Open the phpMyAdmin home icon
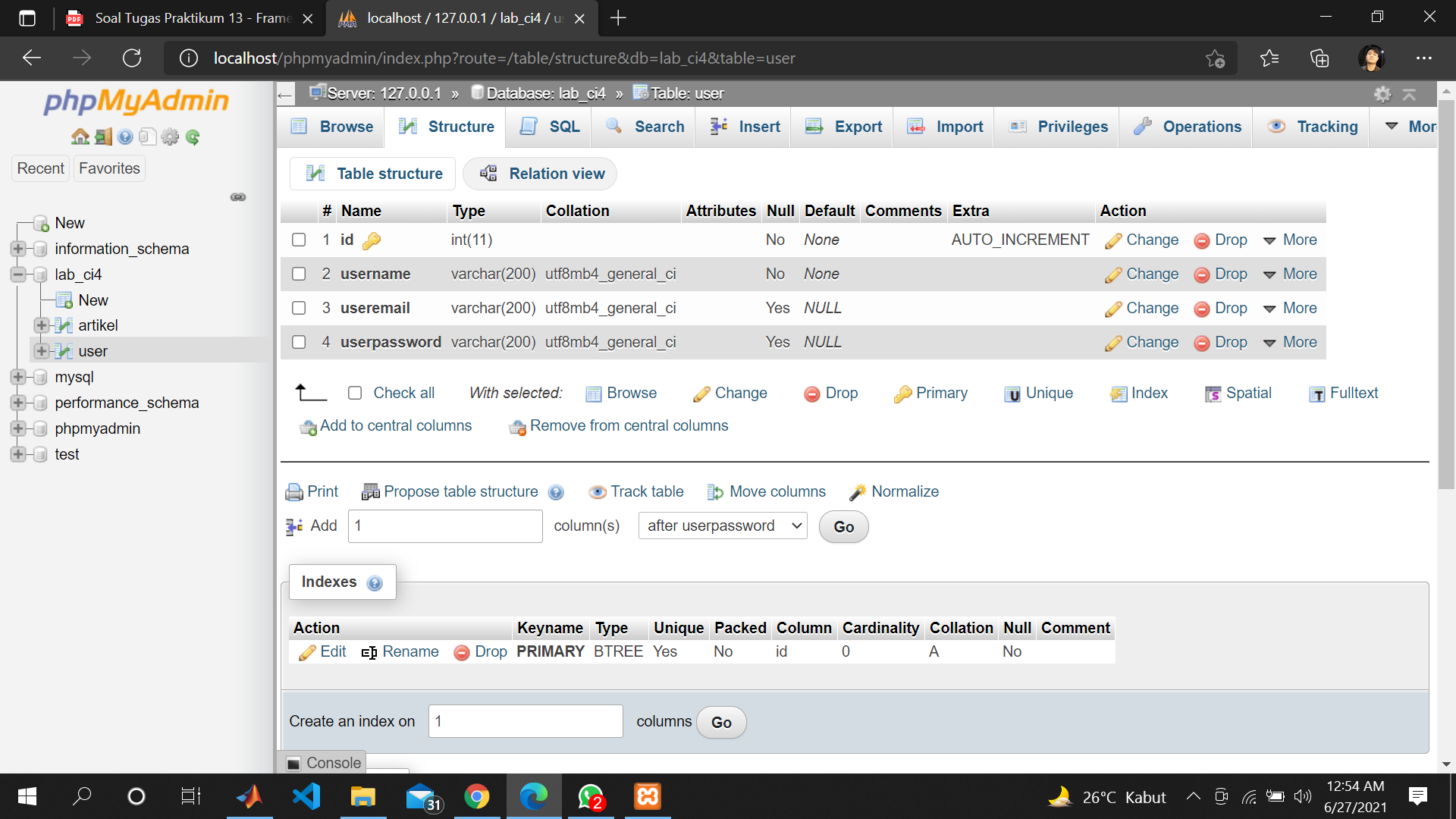Image resolution: width=1456 pixels, height=819 pixels. (x=80, y=136)
